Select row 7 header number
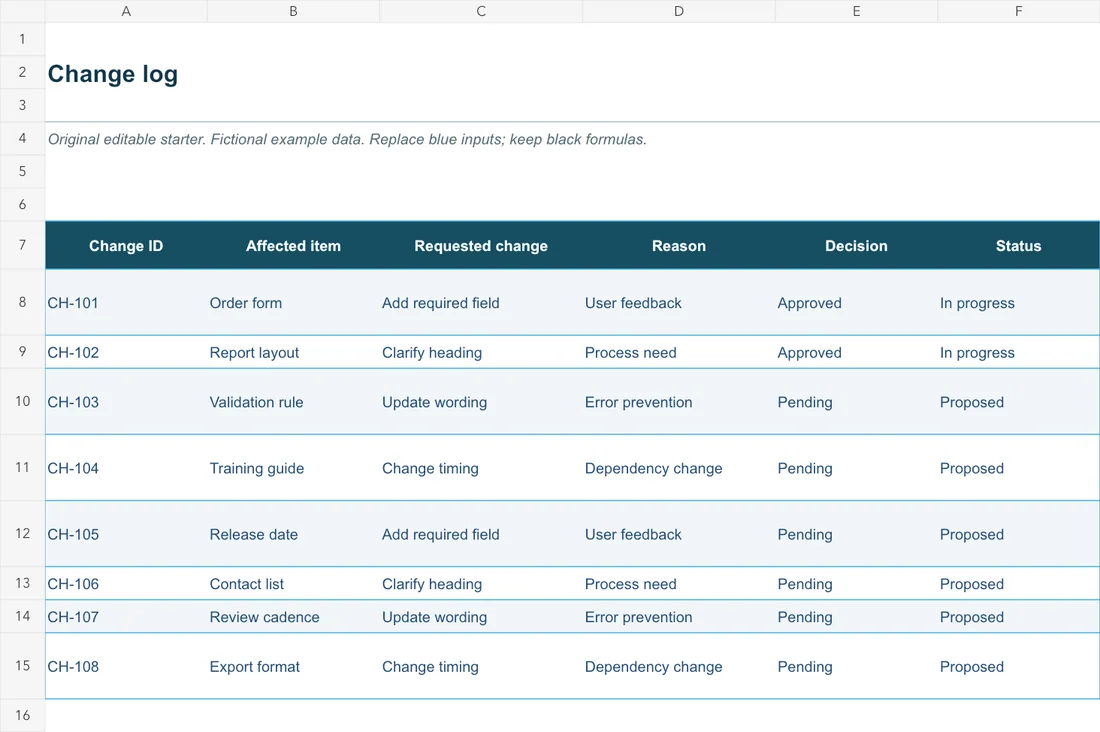The height and width of the screenshot is (732, 1100). click(x=22, y=245)
